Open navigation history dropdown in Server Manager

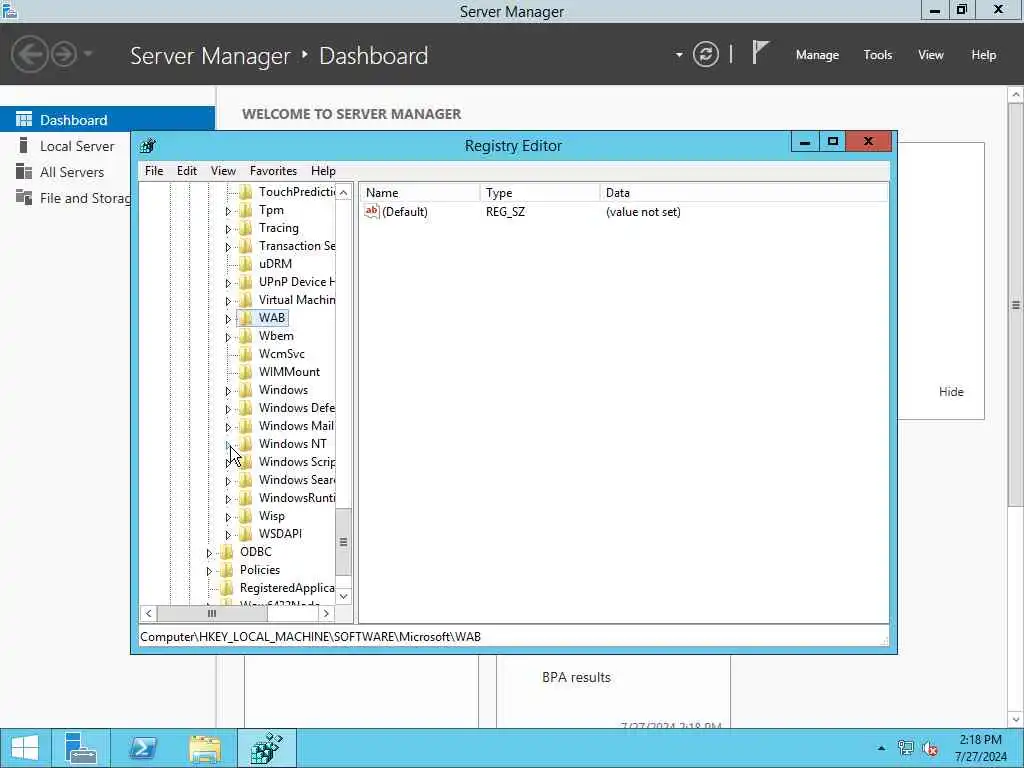click(88, 54)
